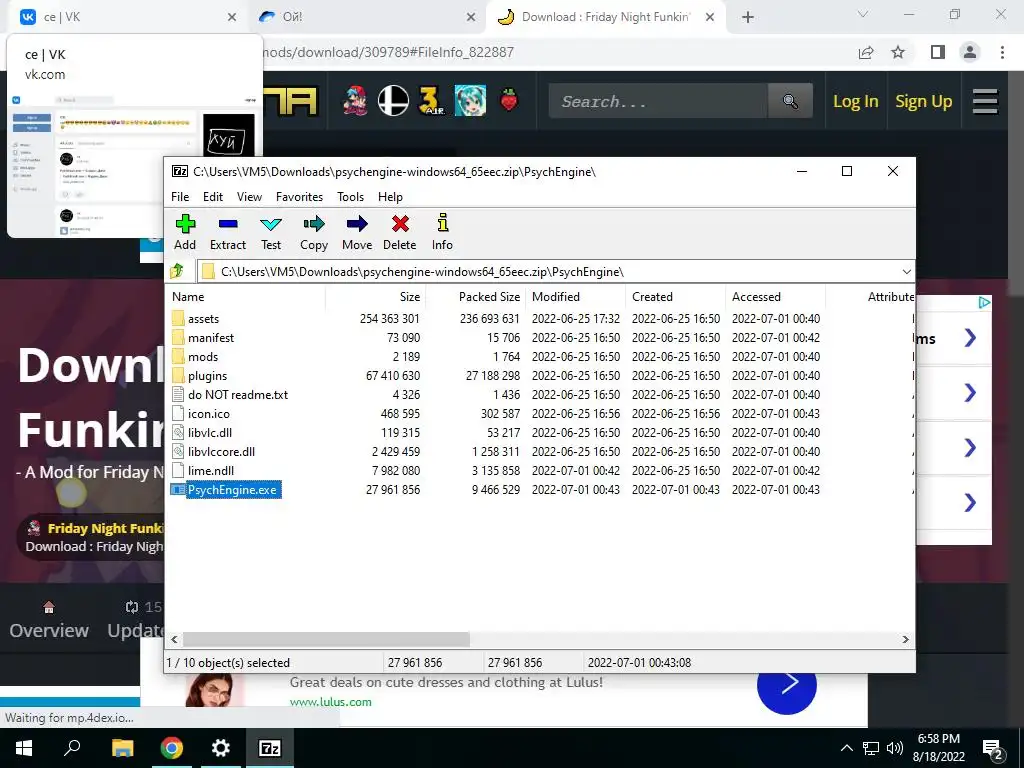This screenshot has width=1024, height=768.
Task: Click the strawberry game icon in header
Action: point(509,101)
